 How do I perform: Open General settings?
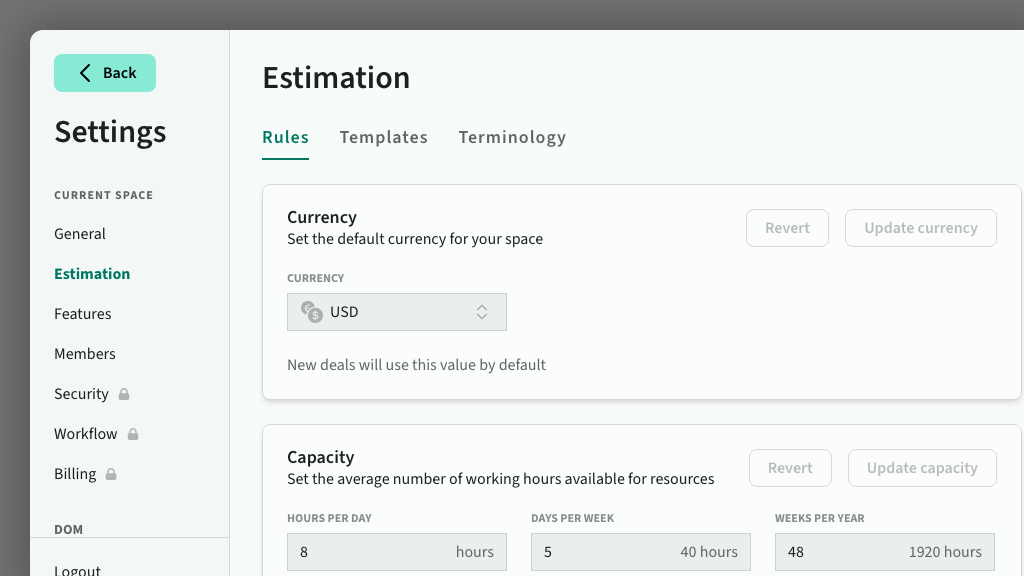pos(80,234)
